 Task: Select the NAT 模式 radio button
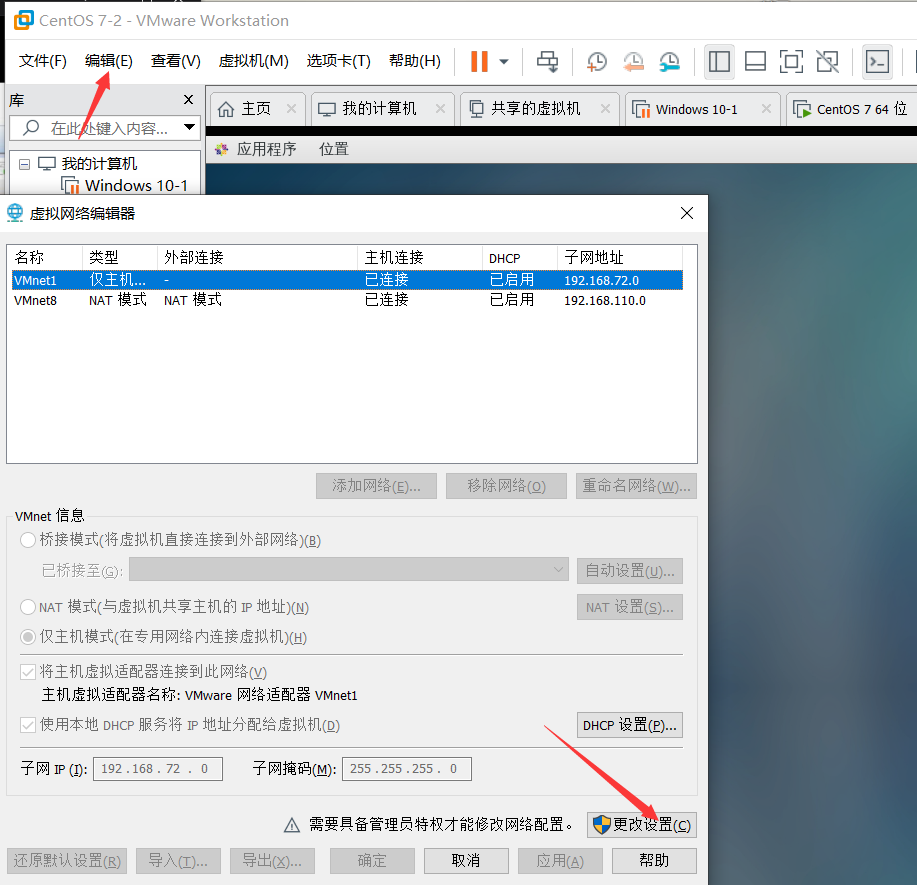tap(27, 607)
